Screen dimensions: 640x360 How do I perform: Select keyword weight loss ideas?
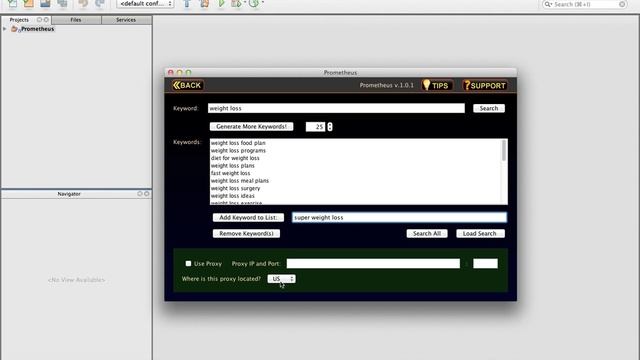click(233, 196)
